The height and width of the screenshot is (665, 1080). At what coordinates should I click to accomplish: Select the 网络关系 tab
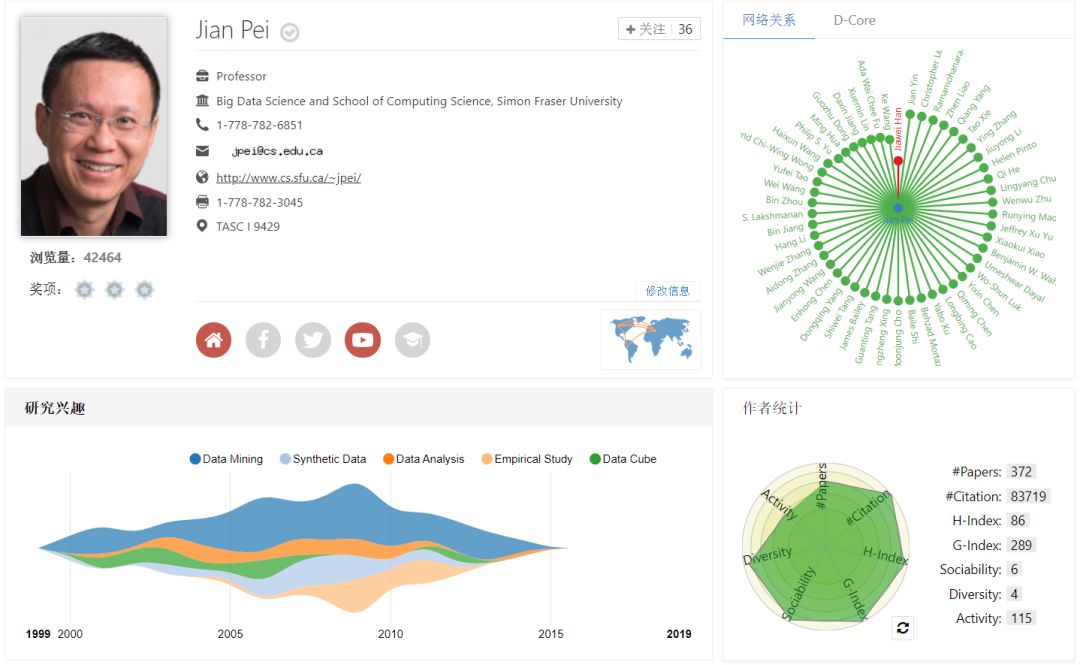click(769, 20)
